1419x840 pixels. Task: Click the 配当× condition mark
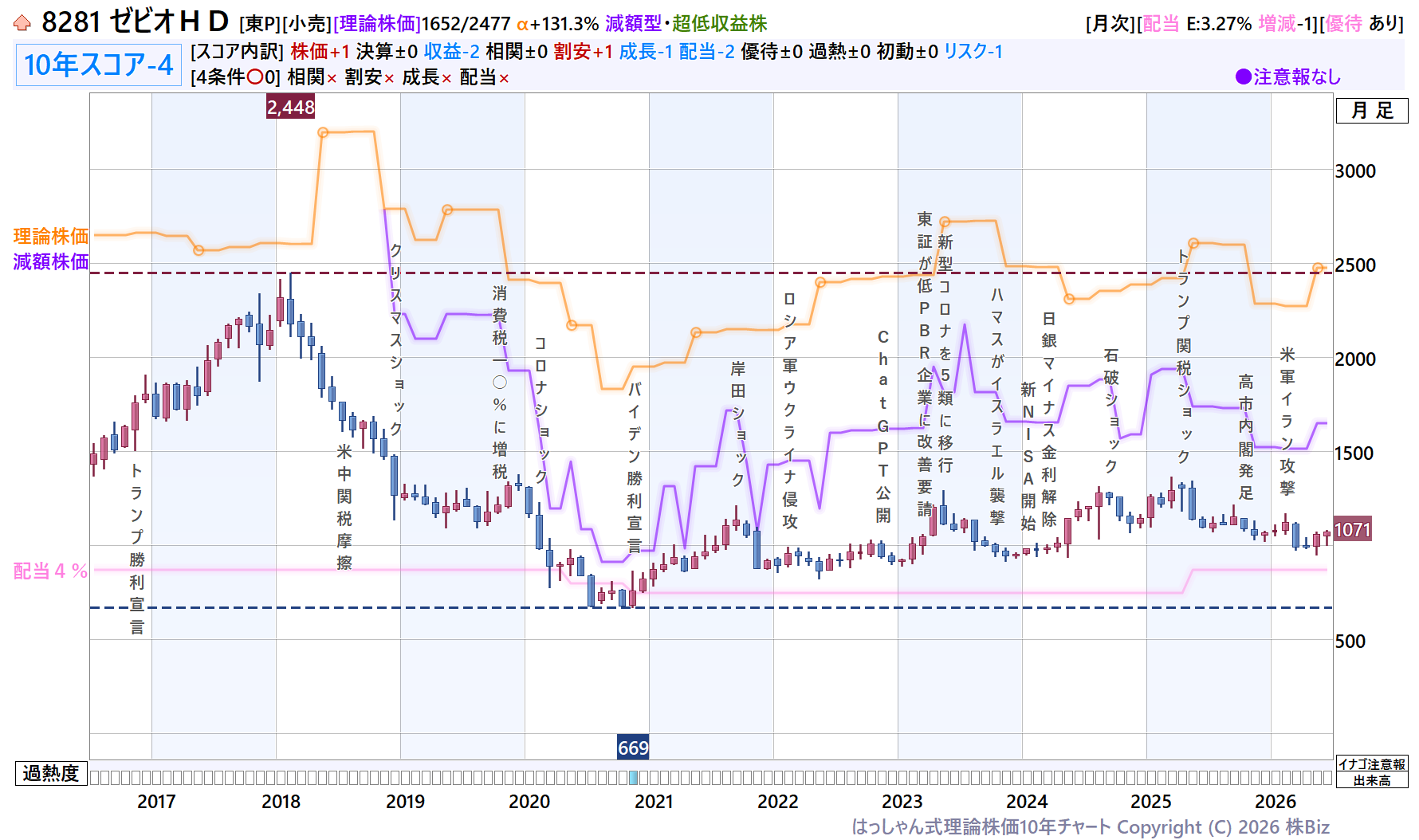[x=484, y=77]
